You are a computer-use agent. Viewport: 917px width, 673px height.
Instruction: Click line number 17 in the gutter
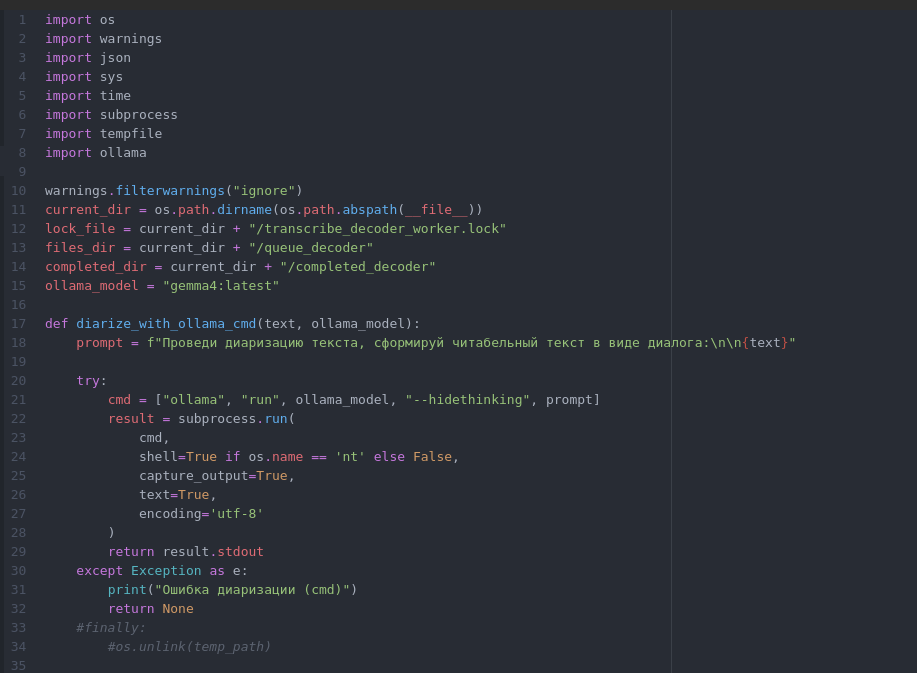(x=19, y=324)
